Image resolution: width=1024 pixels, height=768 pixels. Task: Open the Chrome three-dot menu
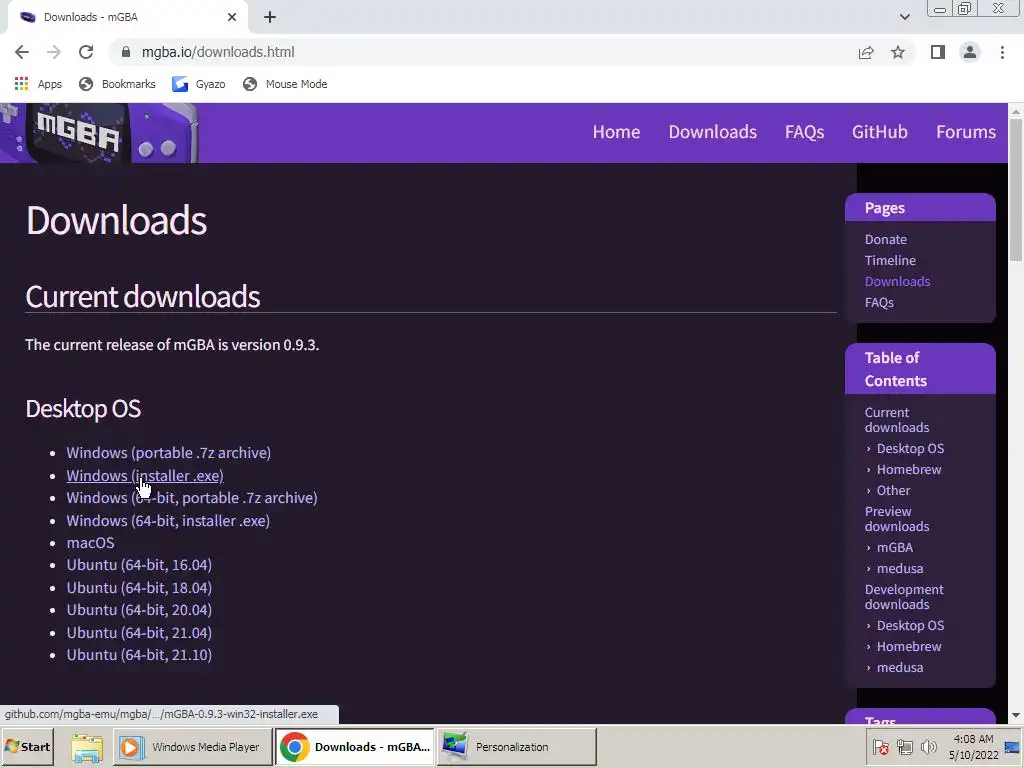tap(1002, 52)
